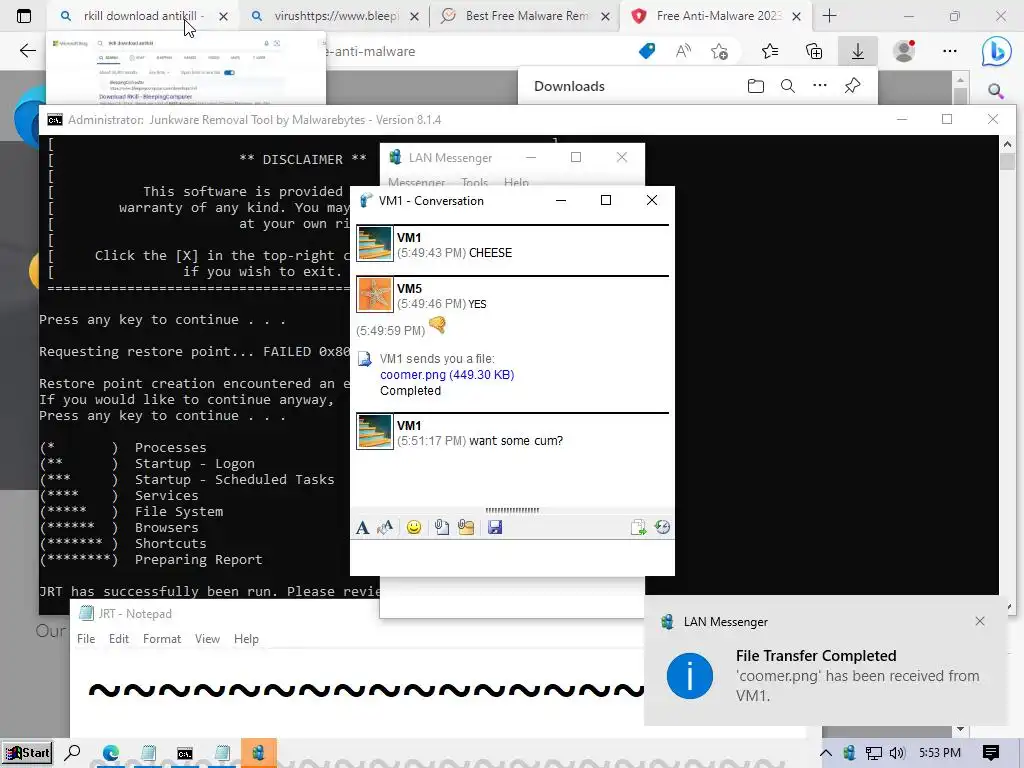Screen dimensions: 1024x768
Task: Open the File menu in JRT Notepad
Action: click(x=86, y=639)
